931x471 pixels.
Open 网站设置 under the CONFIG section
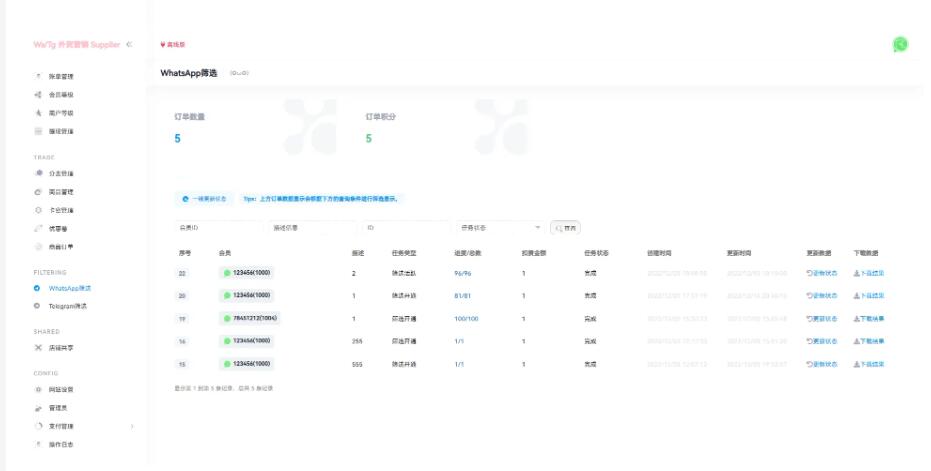(x=61, y=390)
